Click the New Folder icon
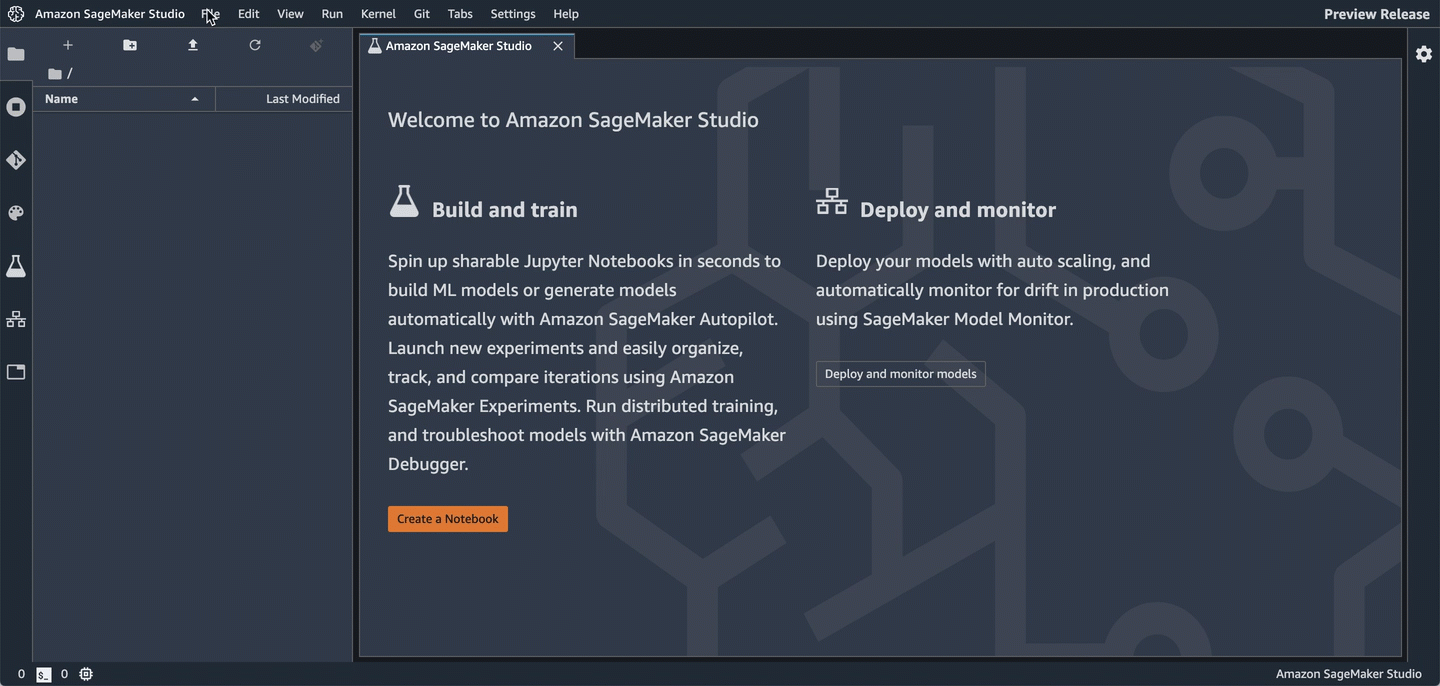The image size is (1440, 686). 130,45
